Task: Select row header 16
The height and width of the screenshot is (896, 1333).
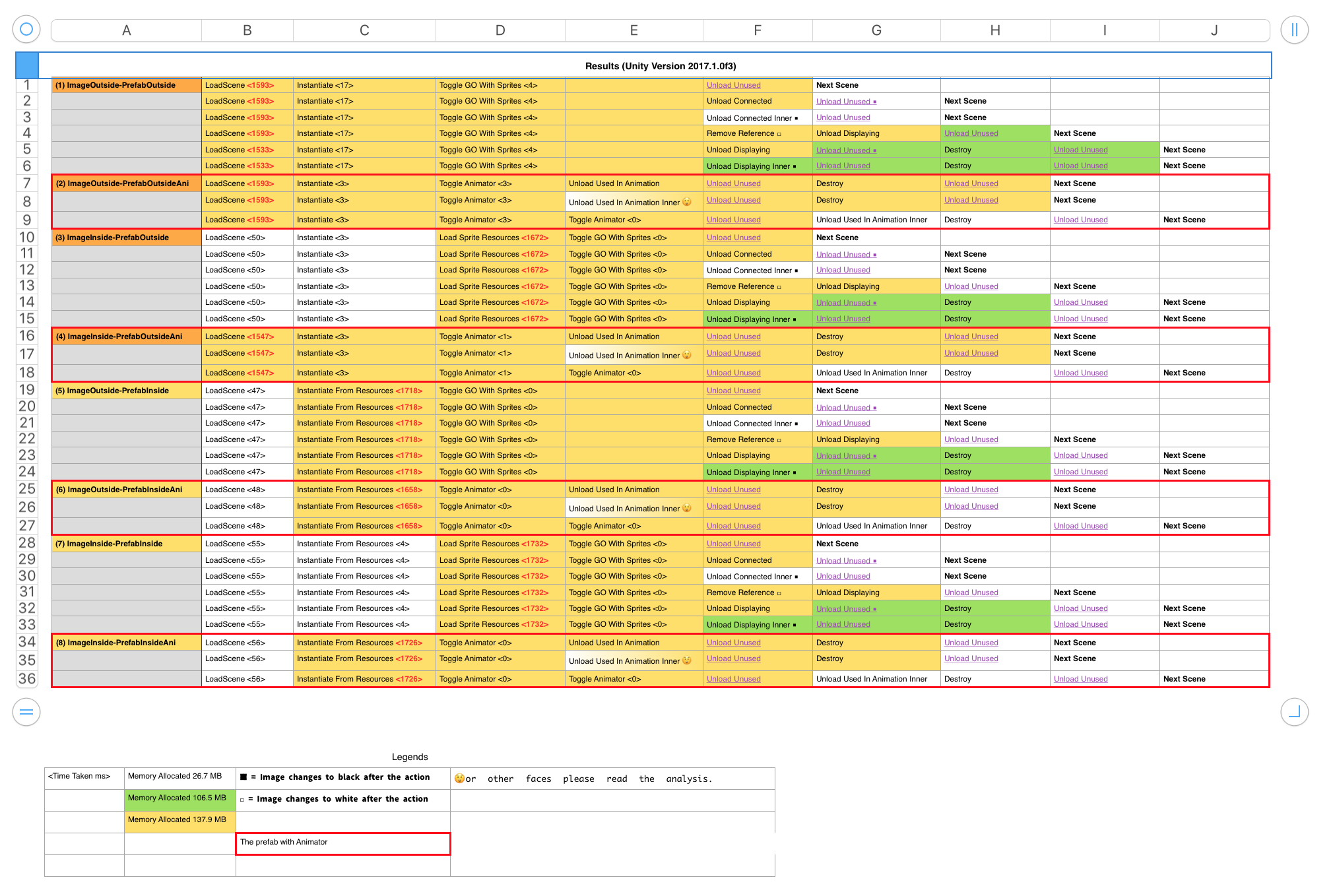Action: [x=26, y=336]
